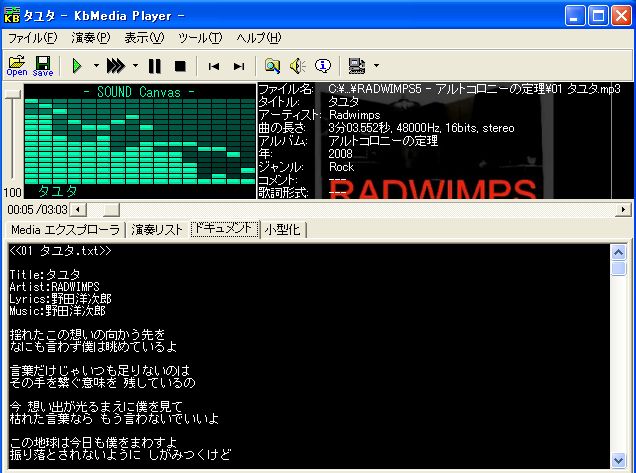636x473 pixels.
Task: Click the lyrics scrollbar up arrow
Action: [x=619, y=253]
